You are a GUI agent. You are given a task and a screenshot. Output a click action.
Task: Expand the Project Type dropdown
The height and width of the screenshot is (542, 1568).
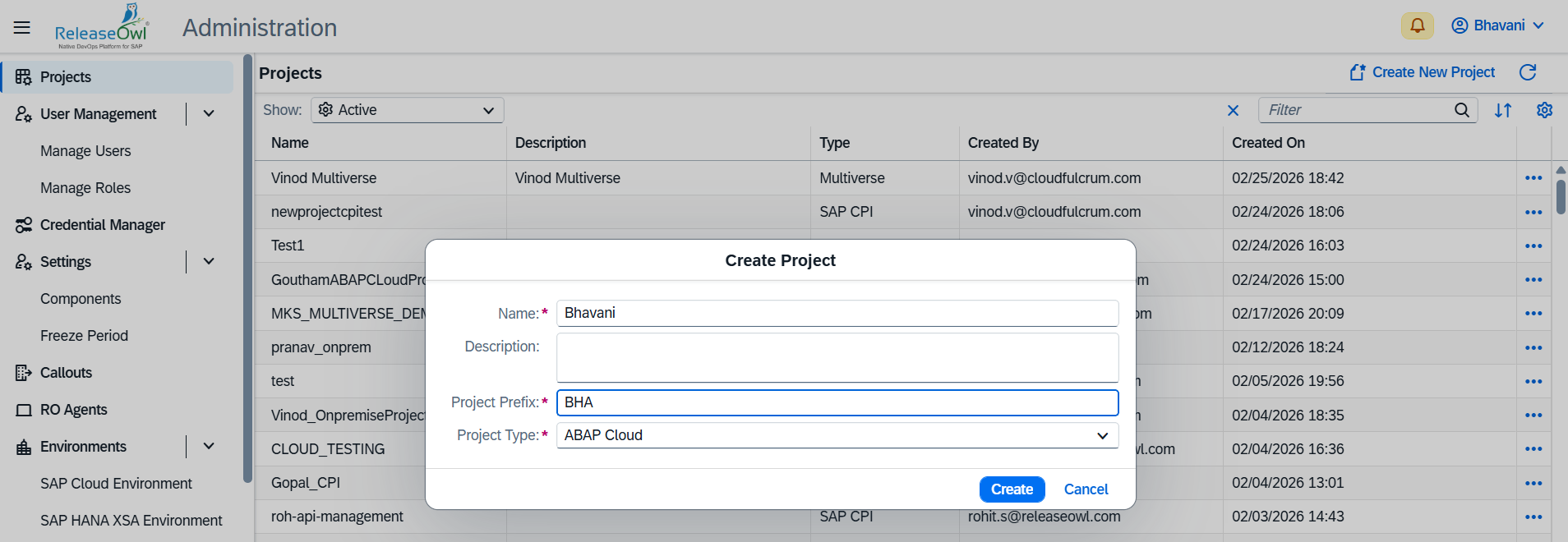click(1101, 435)
